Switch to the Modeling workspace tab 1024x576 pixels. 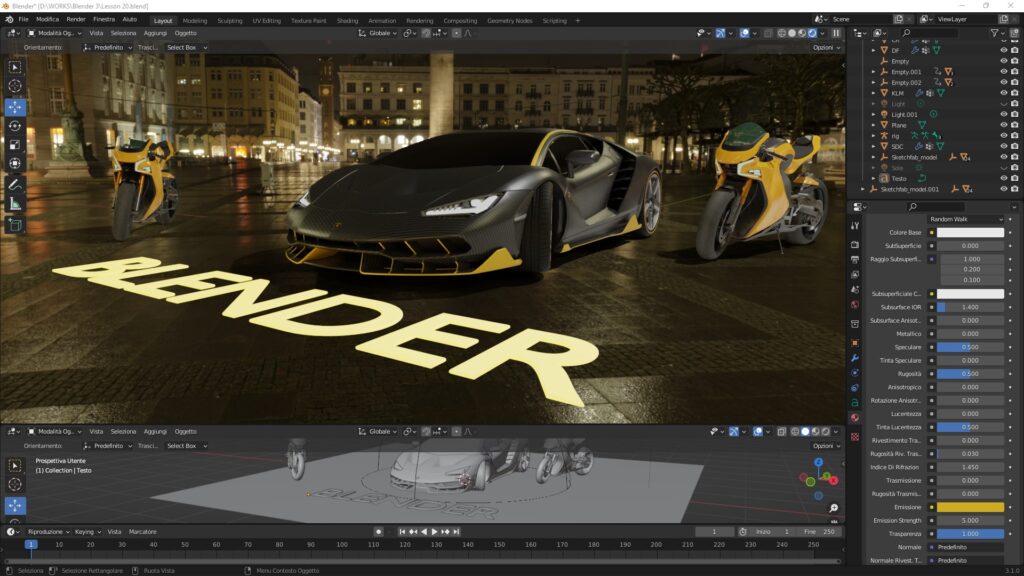[x=195, y=21]
